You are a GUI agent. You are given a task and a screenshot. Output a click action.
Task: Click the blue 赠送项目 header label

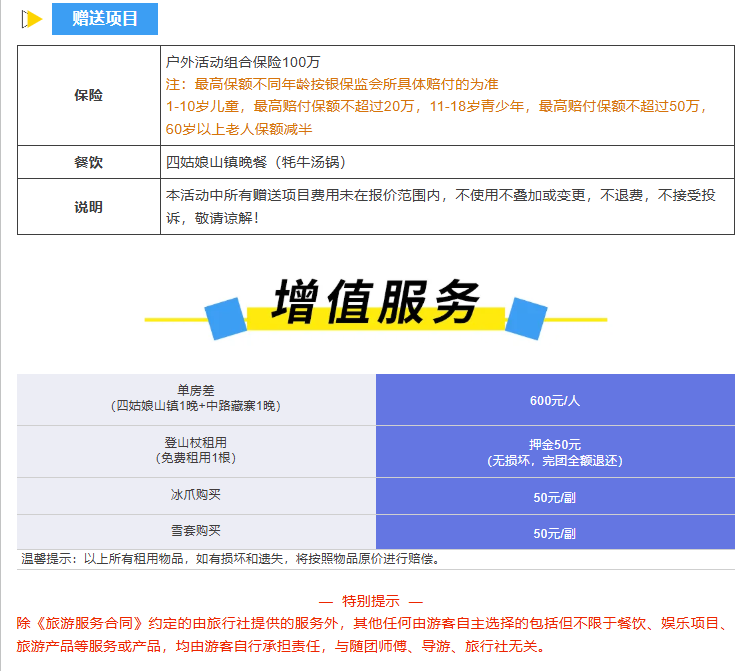point(105,19)
